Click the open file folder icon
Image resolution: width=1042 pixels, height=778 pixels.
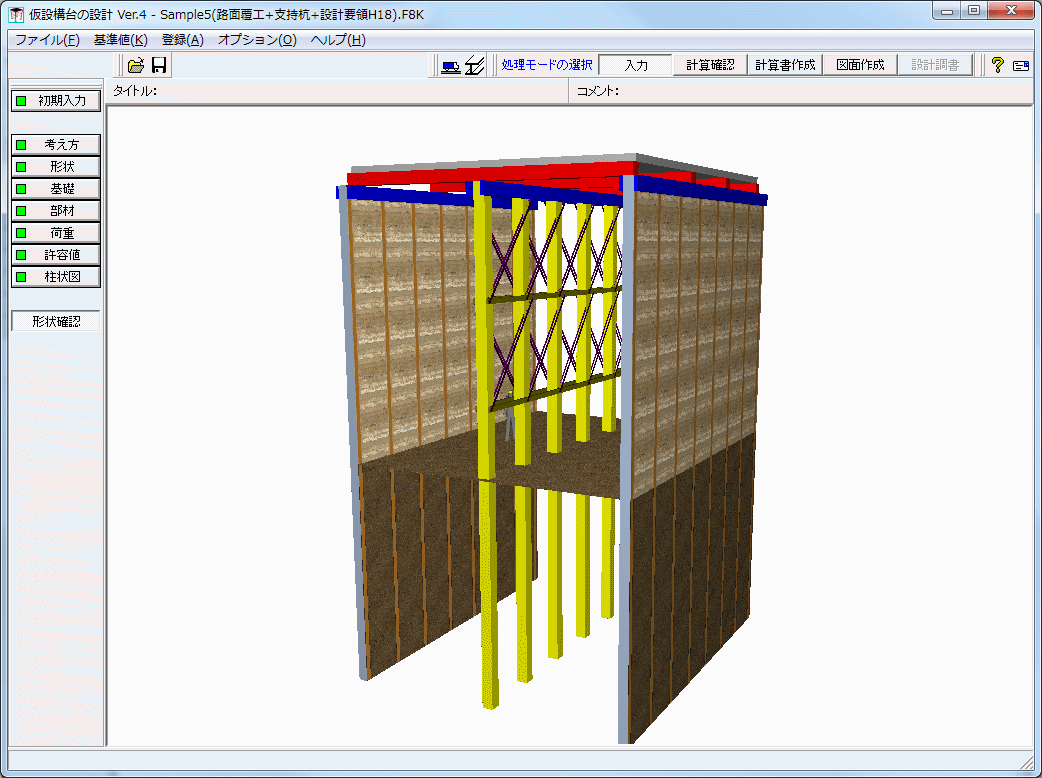tap(136, 65)
